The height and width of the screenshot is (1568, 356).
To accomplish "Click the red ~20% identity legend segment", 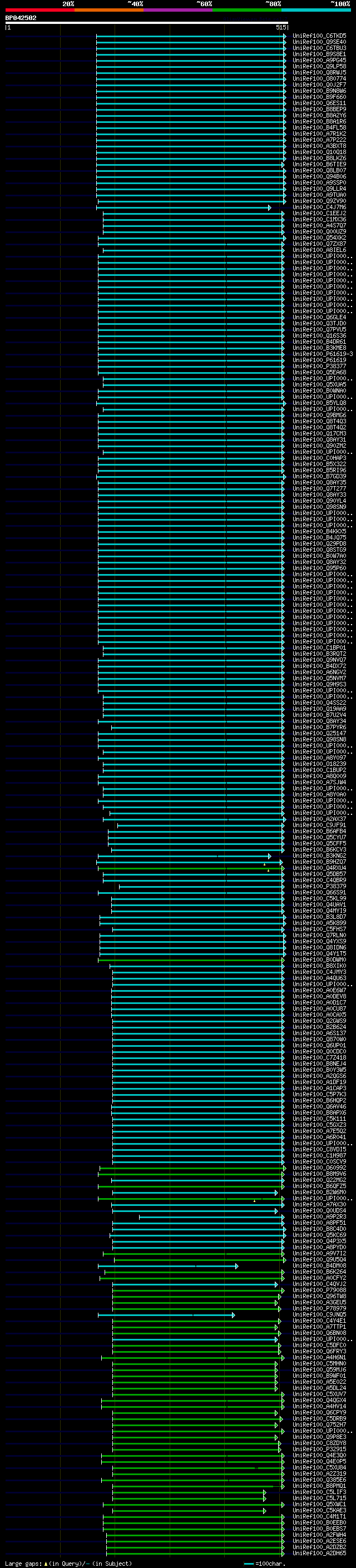I will (40, 10).
